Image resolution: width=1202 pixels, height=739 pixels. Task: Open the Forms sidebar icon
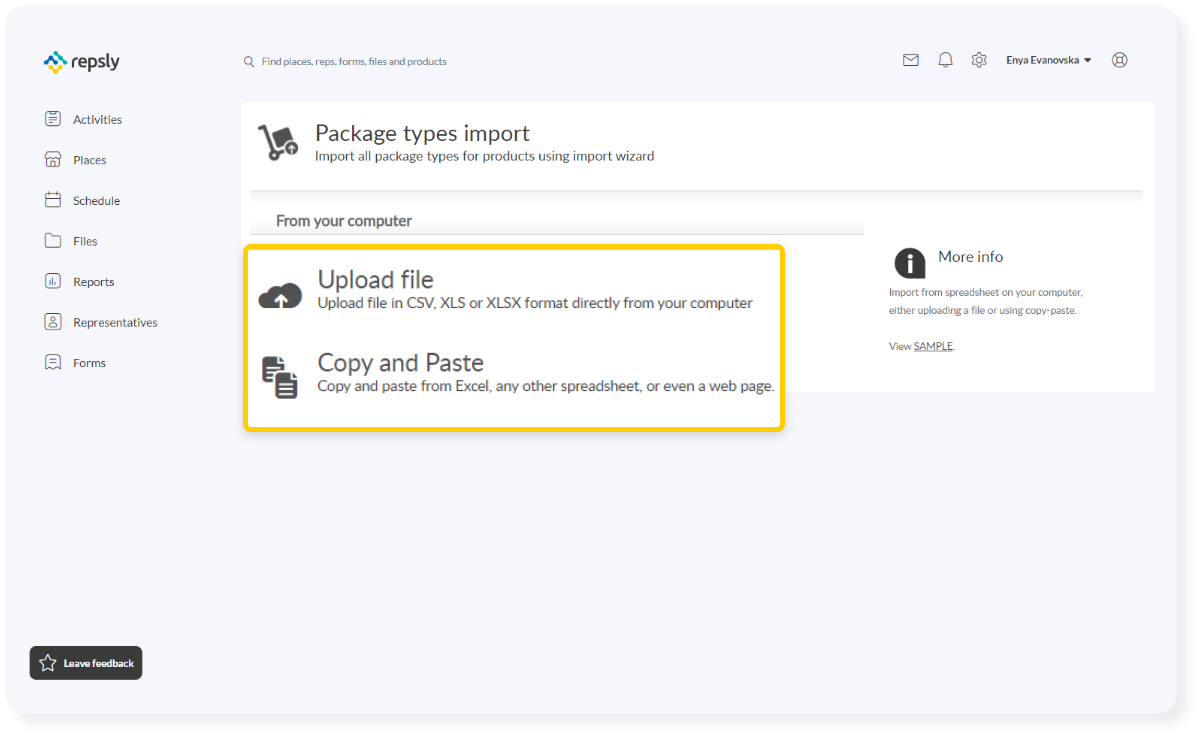[53, 363]
